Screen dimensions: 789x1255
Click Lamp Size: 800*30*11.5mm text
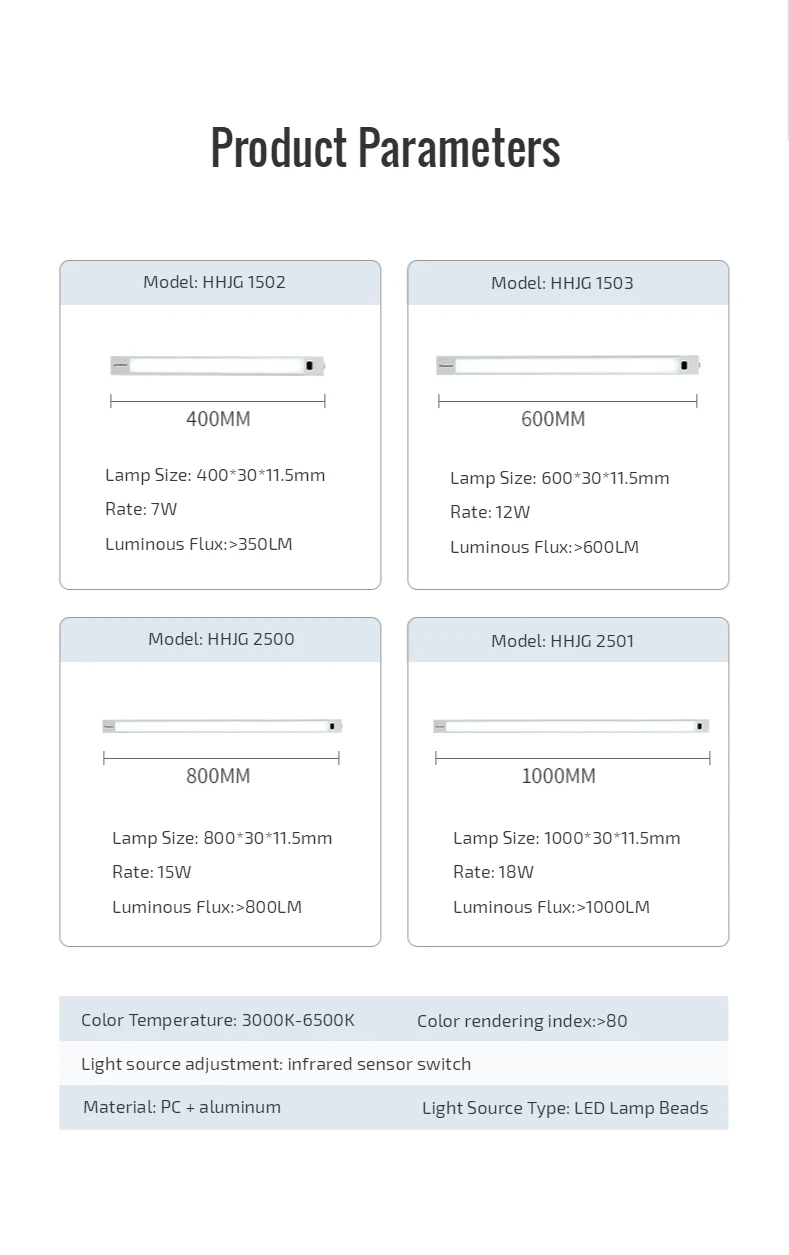(x=222, y=838)
